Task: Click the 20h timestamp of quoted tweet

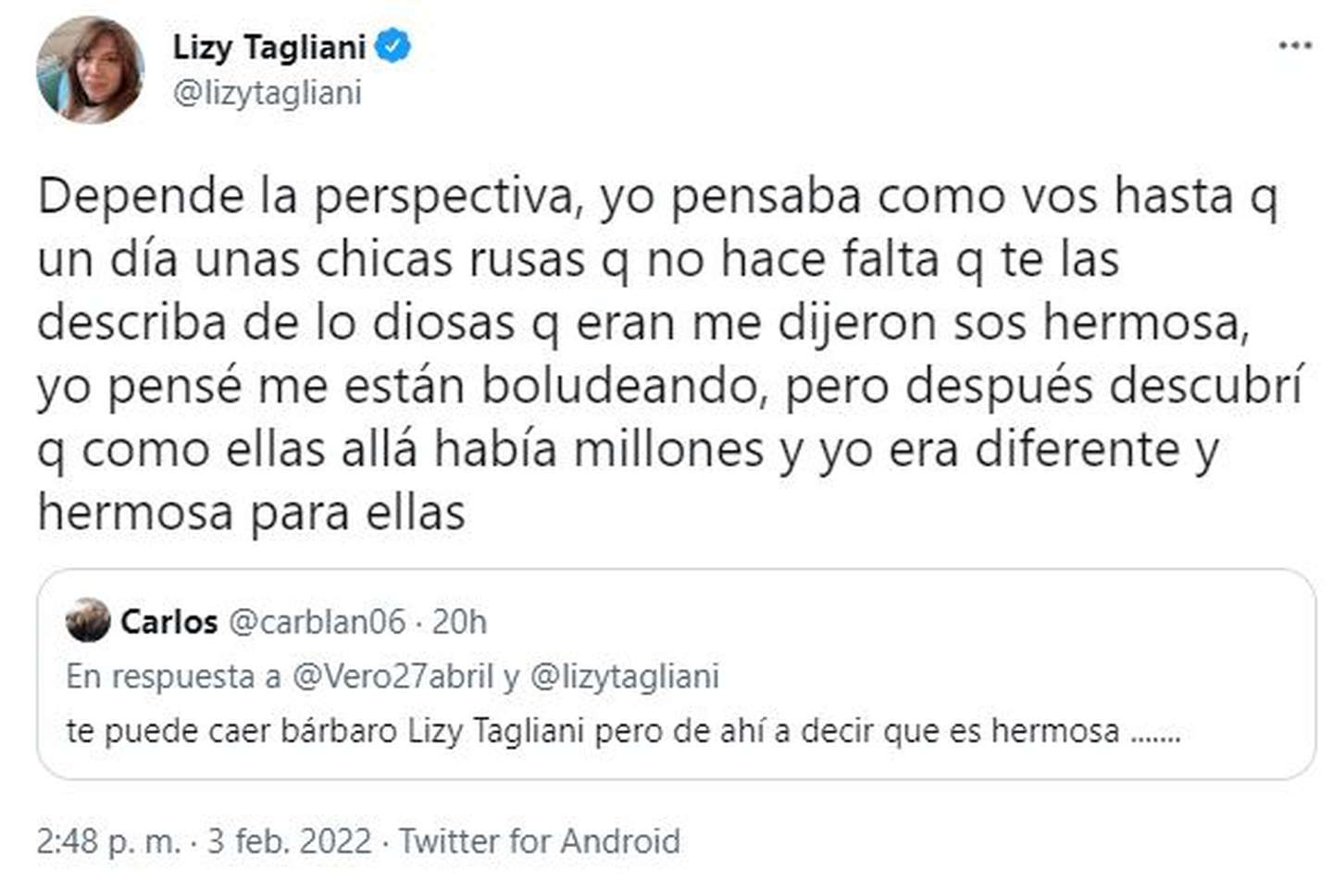Action: 459,622
